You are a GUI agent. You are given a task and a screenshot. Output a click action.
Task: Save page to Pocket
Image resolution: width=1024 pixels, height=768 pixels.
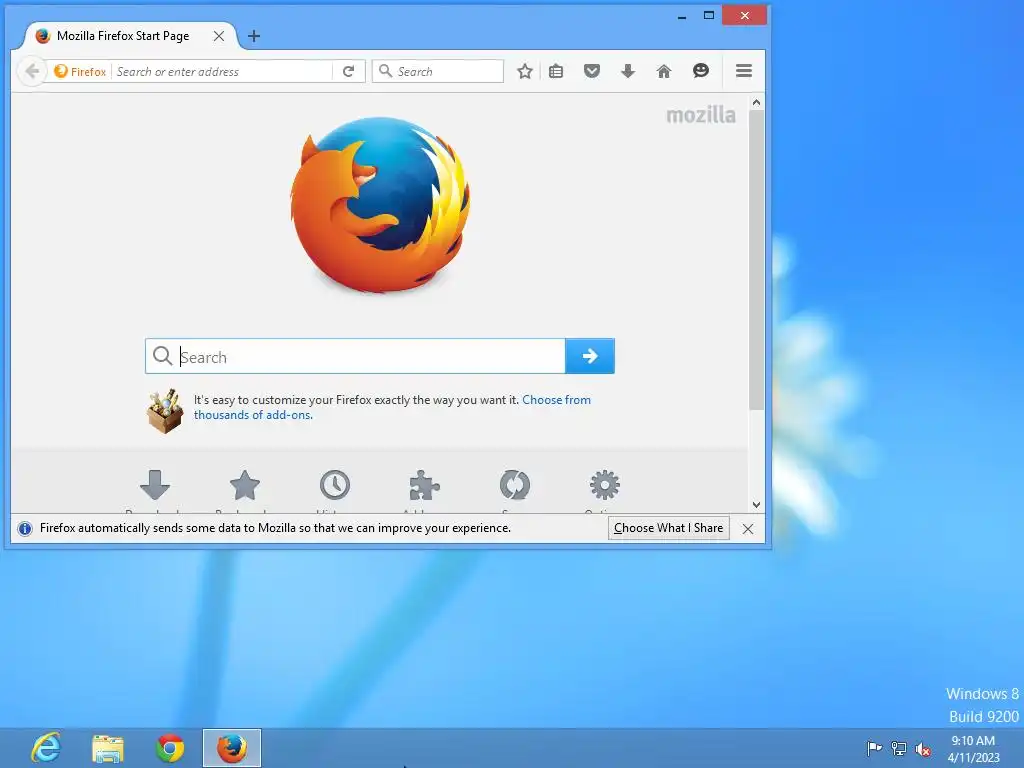592,71
